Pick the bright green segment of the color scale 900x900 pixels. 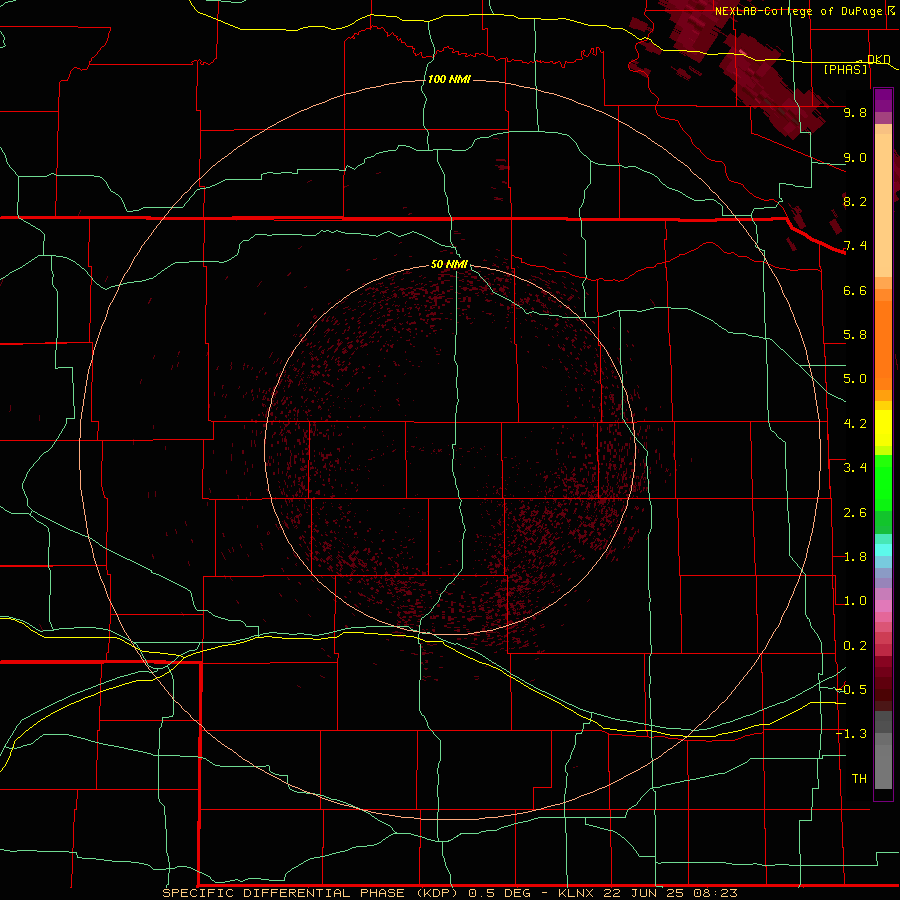point(883,481)
